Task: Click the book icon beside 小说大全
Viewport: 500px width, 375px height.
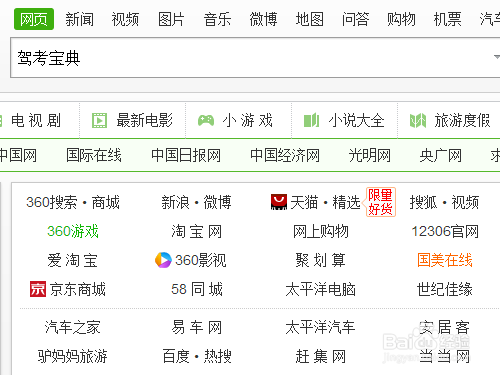Action: [x=311, y=120]
